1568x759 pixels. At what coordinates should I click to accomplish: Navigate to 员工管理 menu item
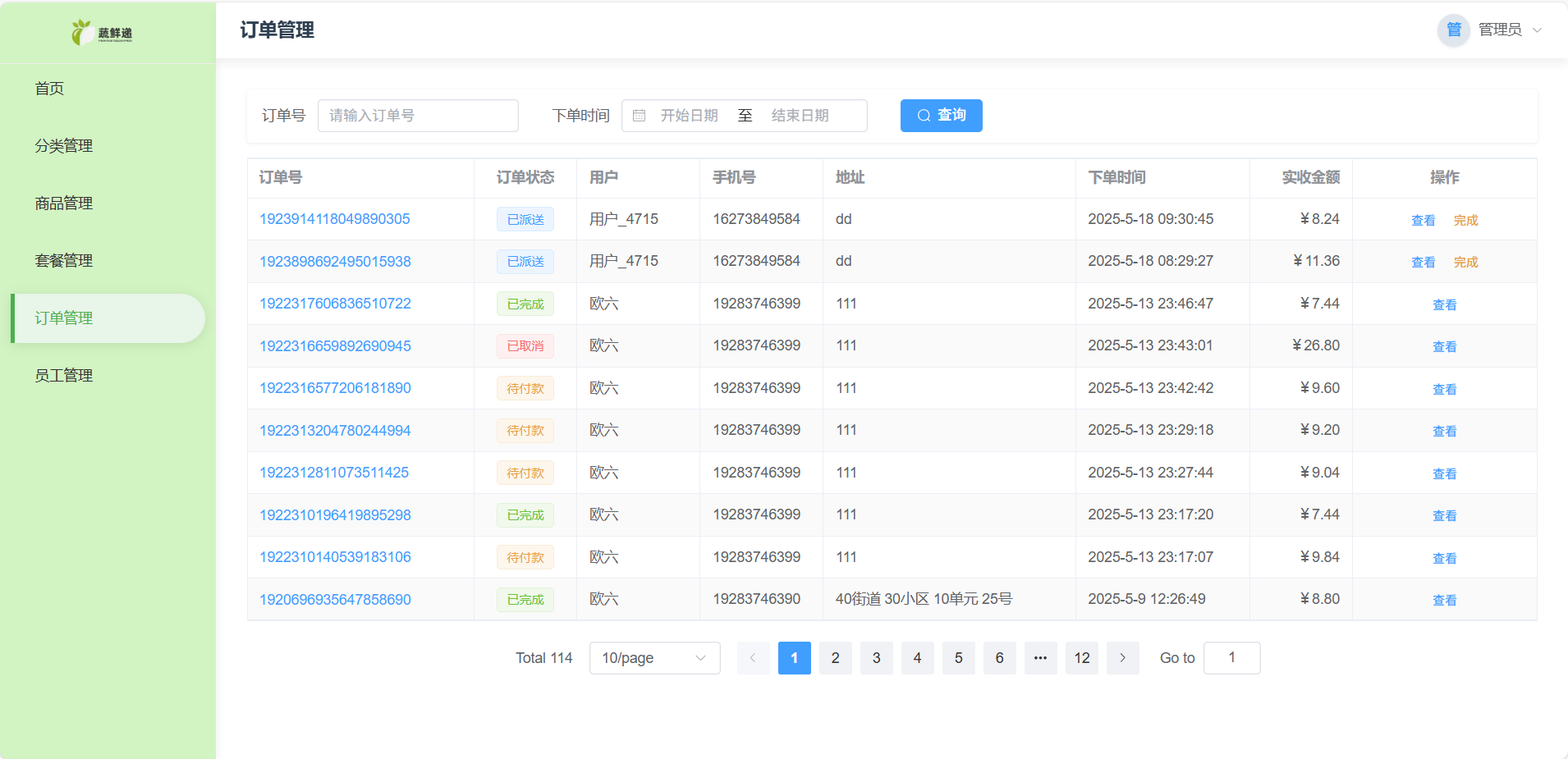[x=64, y=376]
